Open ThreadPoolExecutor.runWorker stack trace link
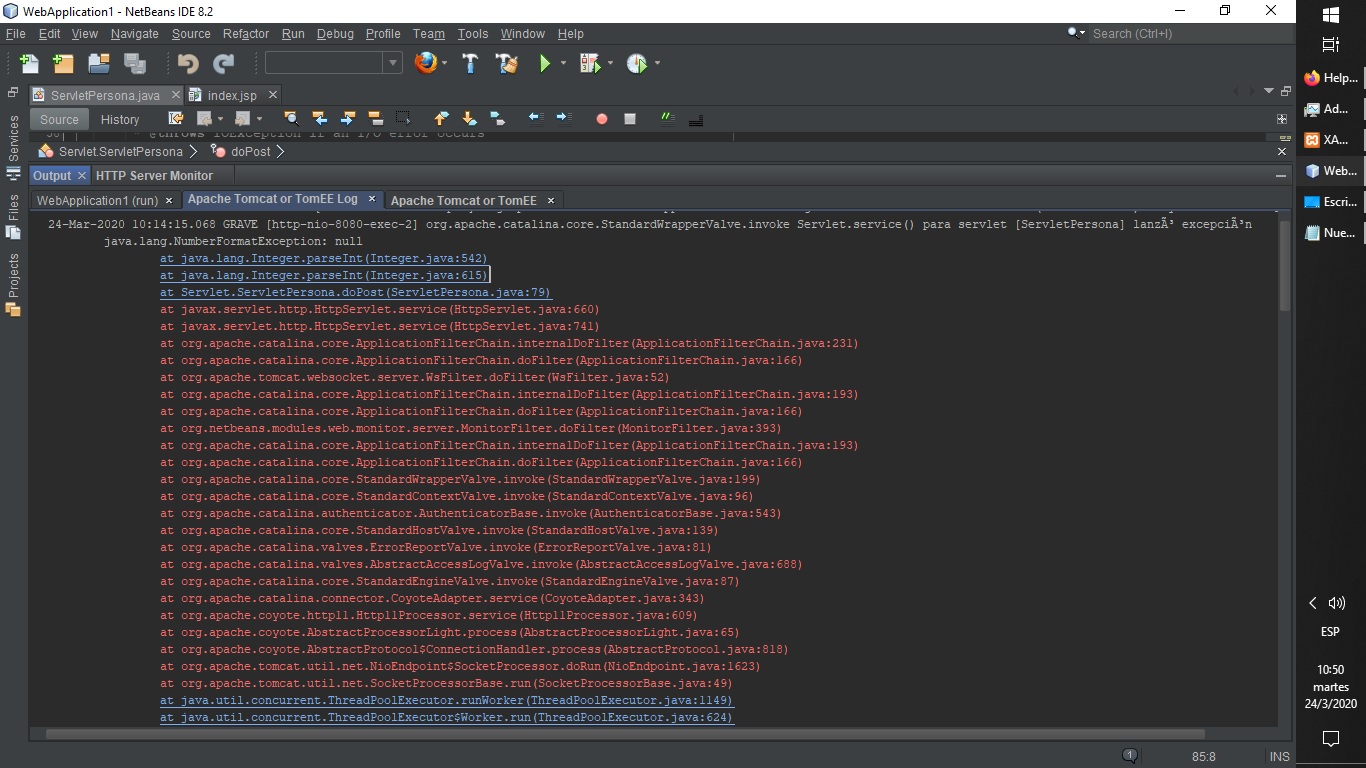The width and height of the screenshot is (1366, 768). (446, 700)
